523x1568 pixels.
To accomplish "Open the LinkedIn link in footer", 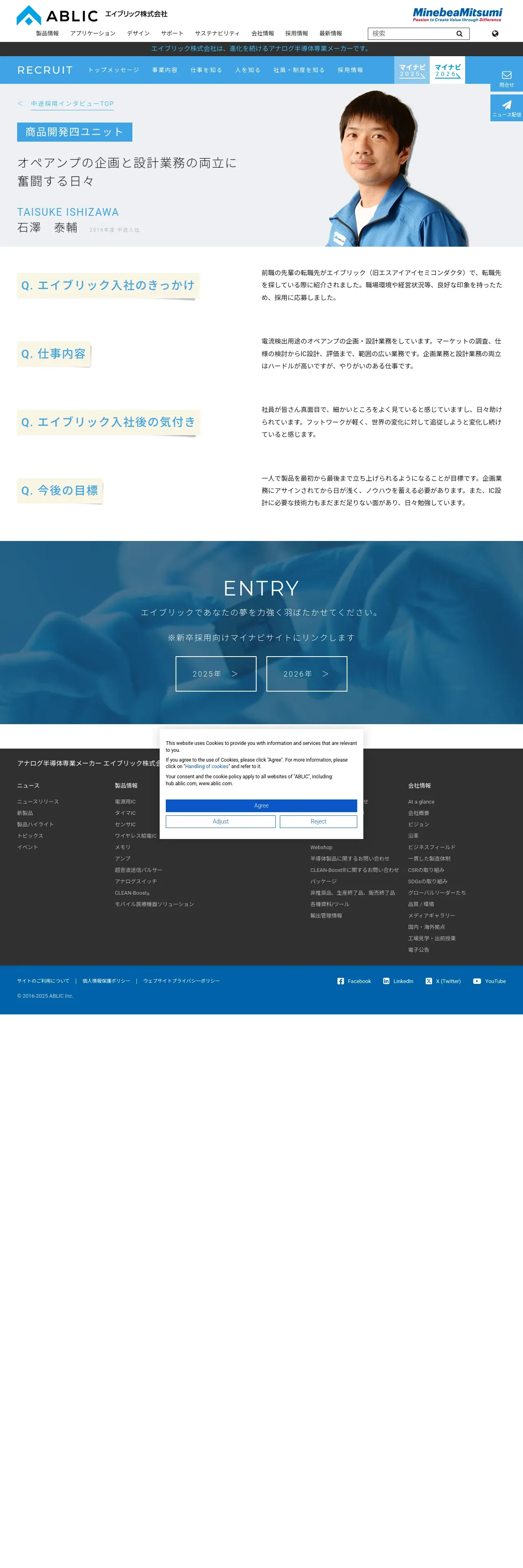I will 398,981.
